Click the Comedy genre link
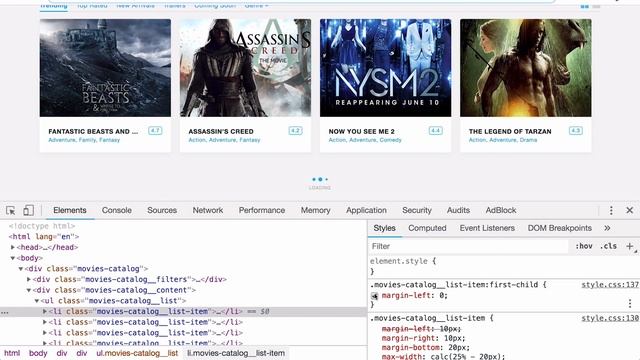Image resolution: width=640 pixels, height=360 pixels. [x=391, y=140]
